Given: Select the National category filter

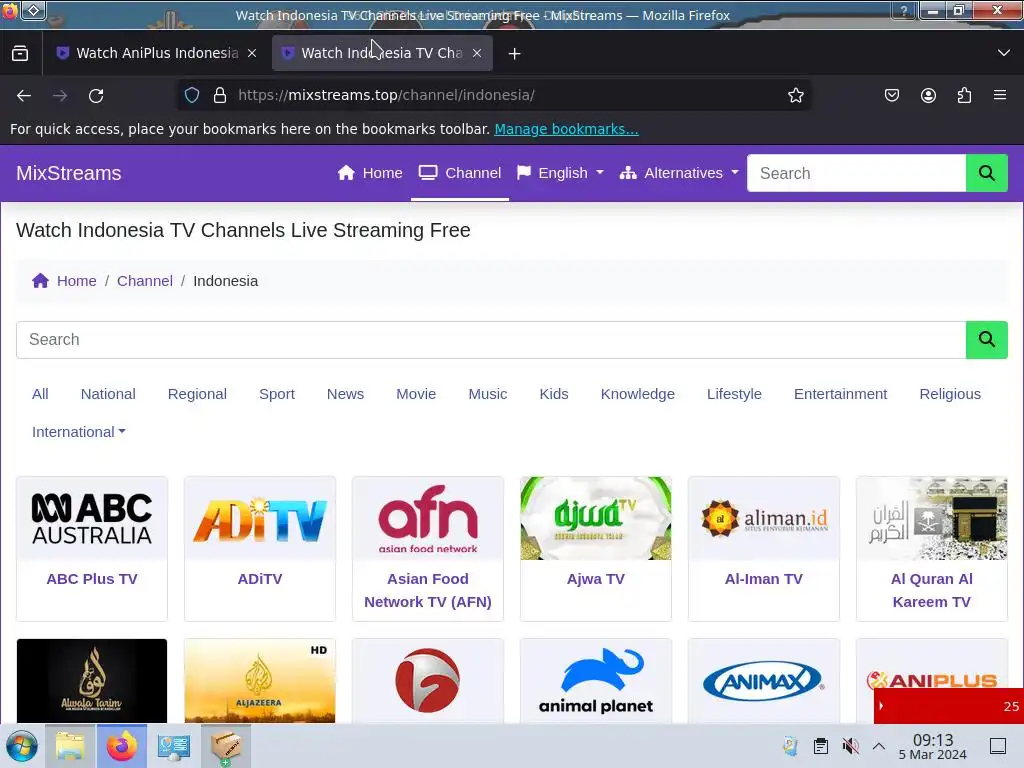Looking at the screenshot, I should 108,394.
